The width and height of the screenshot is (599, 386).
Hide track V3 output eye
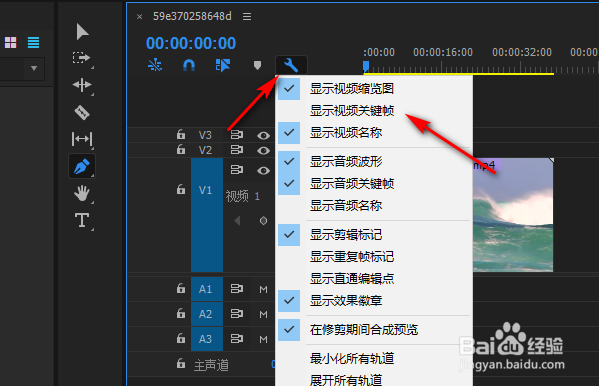pos(263,135)
